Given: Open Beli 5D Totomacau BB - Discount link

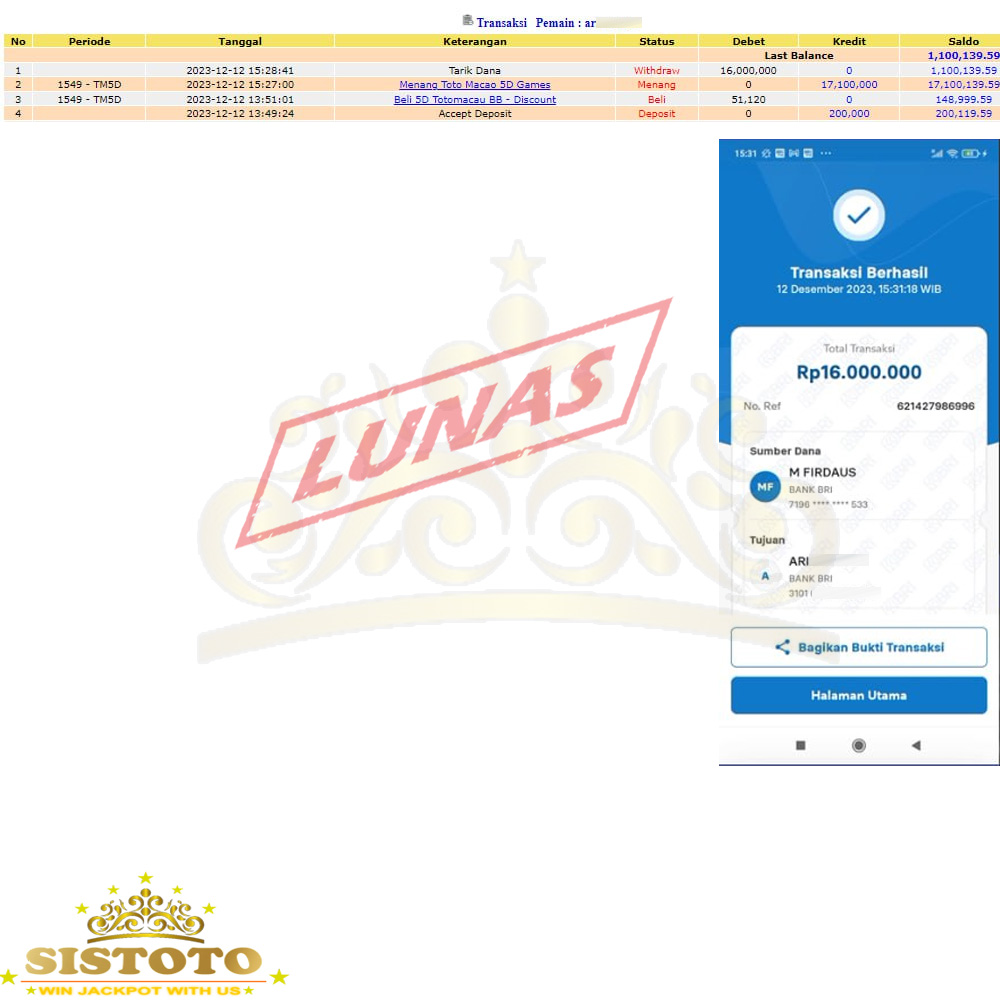Looking at the screenshot, I should click(x=474, y=100).
